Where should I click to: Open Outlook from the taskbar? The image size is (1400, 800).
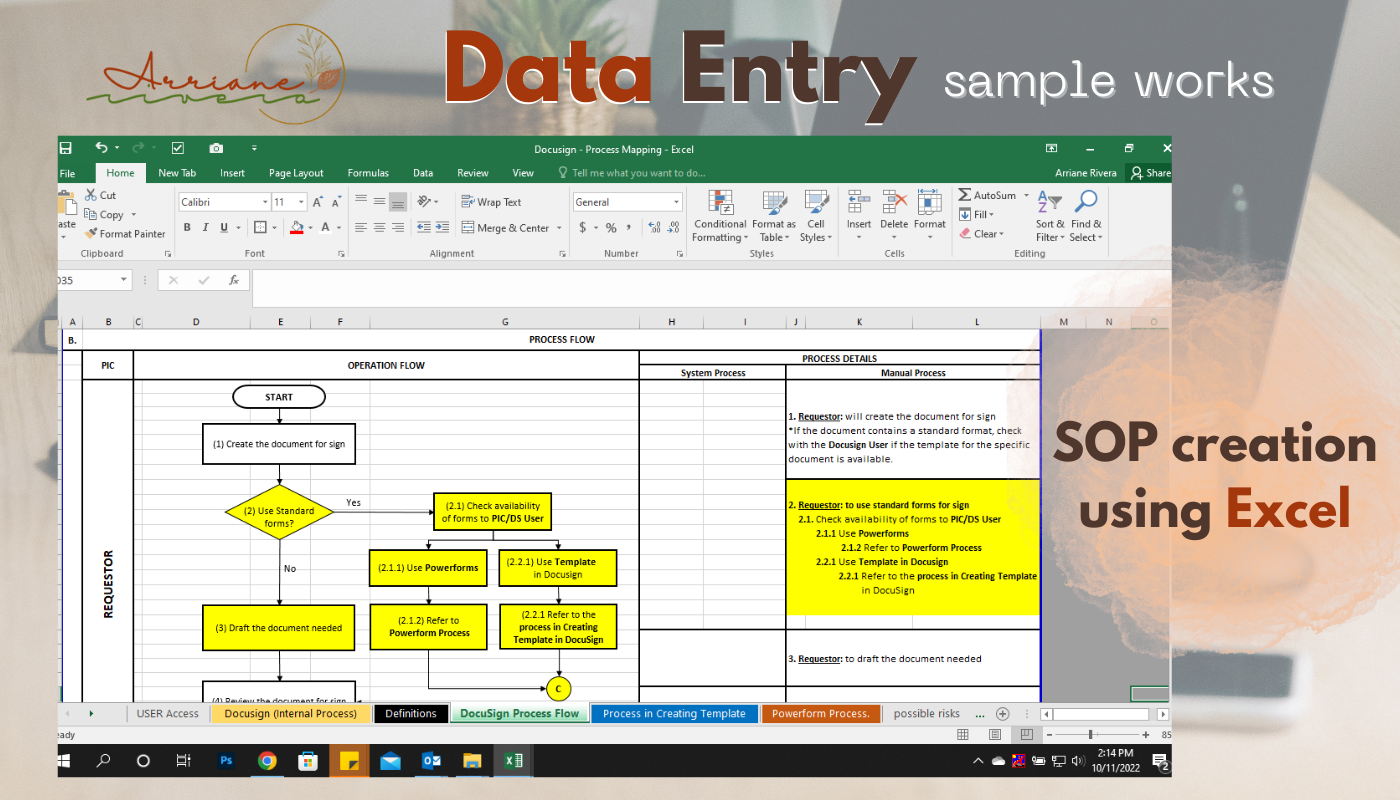[x=431, y=761]
